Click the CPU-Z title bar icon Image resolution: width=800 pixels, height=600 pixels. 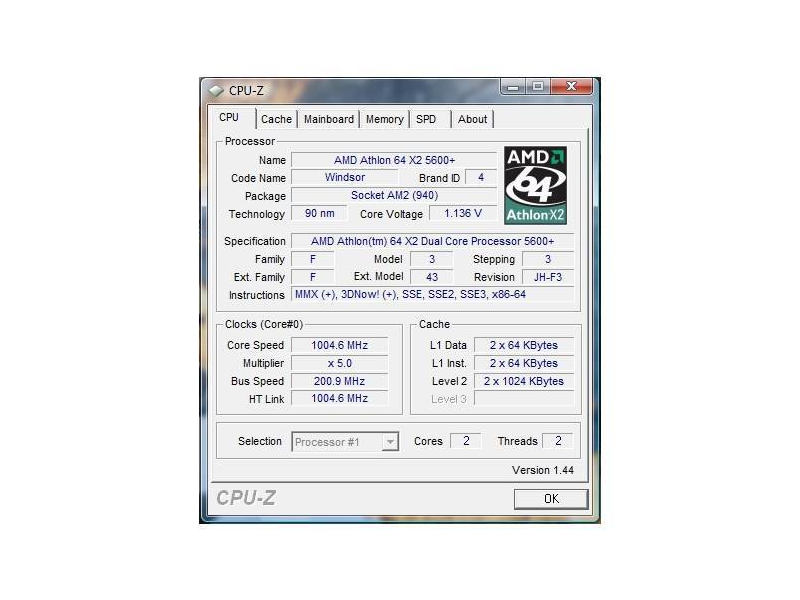click(216, 91)
